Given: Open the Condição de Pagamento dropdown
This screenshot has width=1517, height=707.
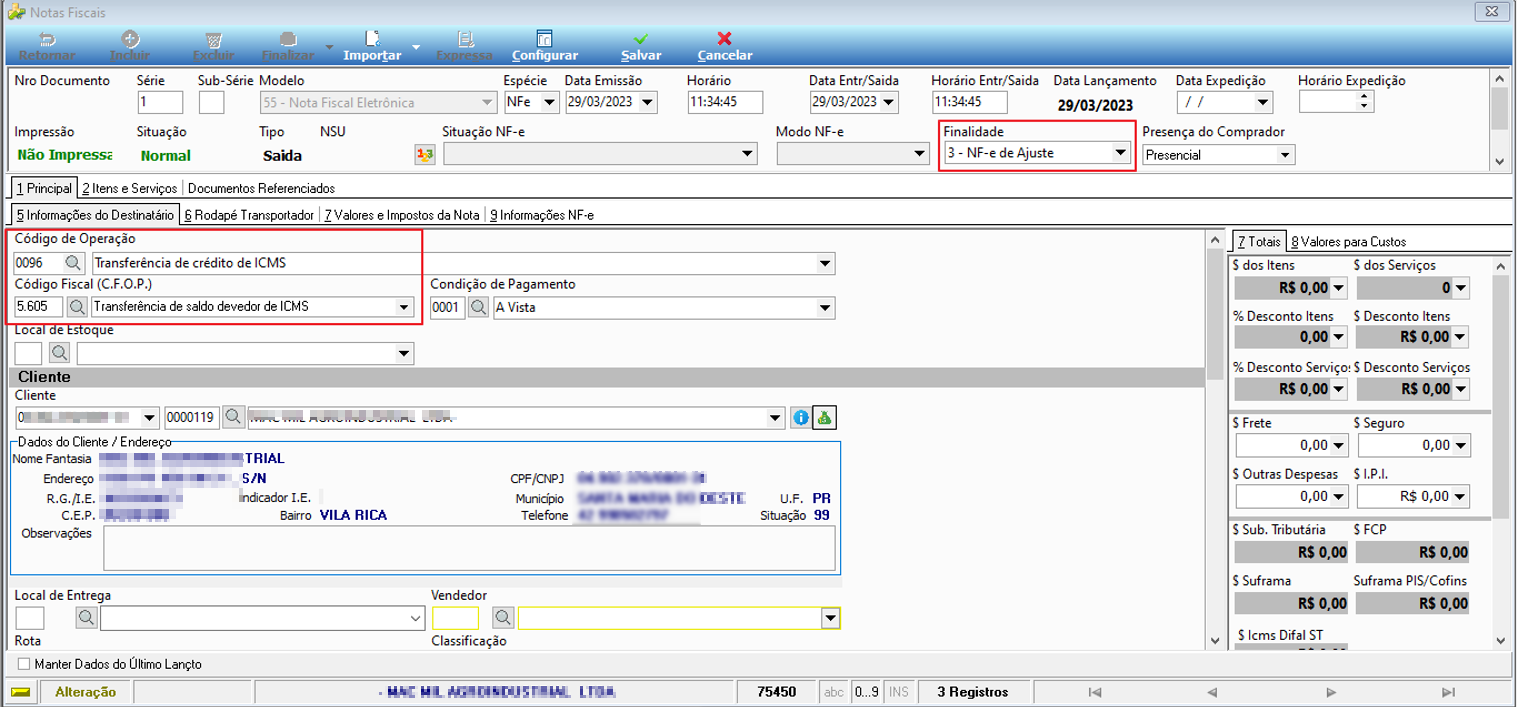Looking at the screenshot, I should point(826,307).
